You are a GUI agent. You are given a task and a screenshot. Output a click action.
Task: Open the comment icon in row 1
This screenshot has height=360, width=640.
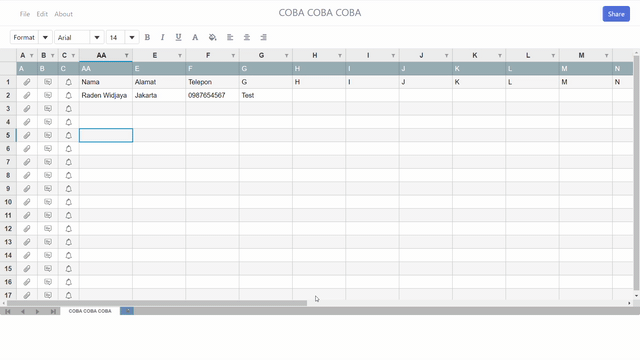pyautogui.click(x=48, y=82)
